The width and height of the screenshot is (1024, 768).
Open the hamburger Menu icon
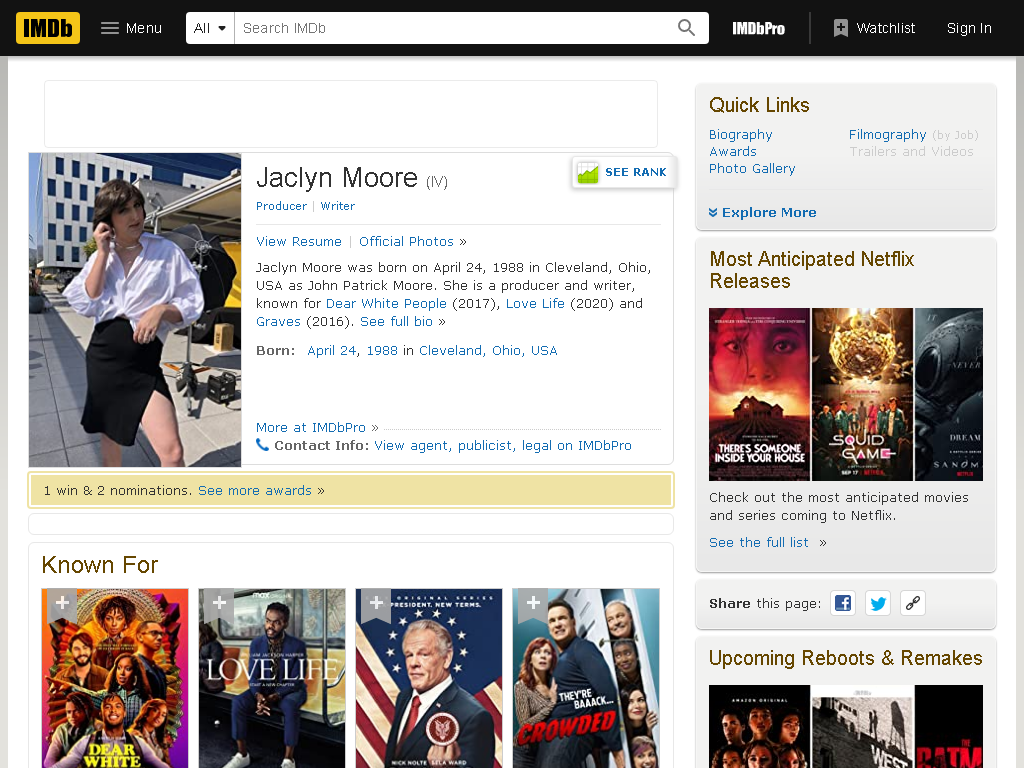point(110,28)
